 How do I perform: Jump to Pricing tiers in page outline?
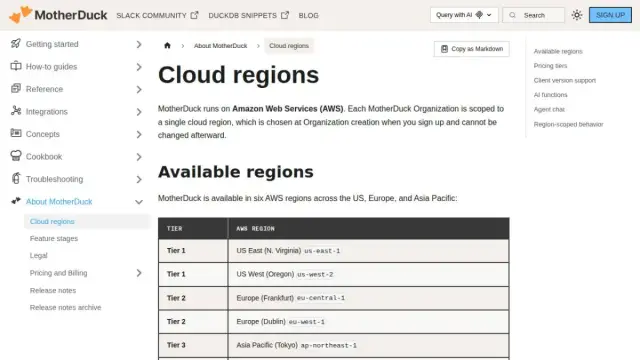550,66
